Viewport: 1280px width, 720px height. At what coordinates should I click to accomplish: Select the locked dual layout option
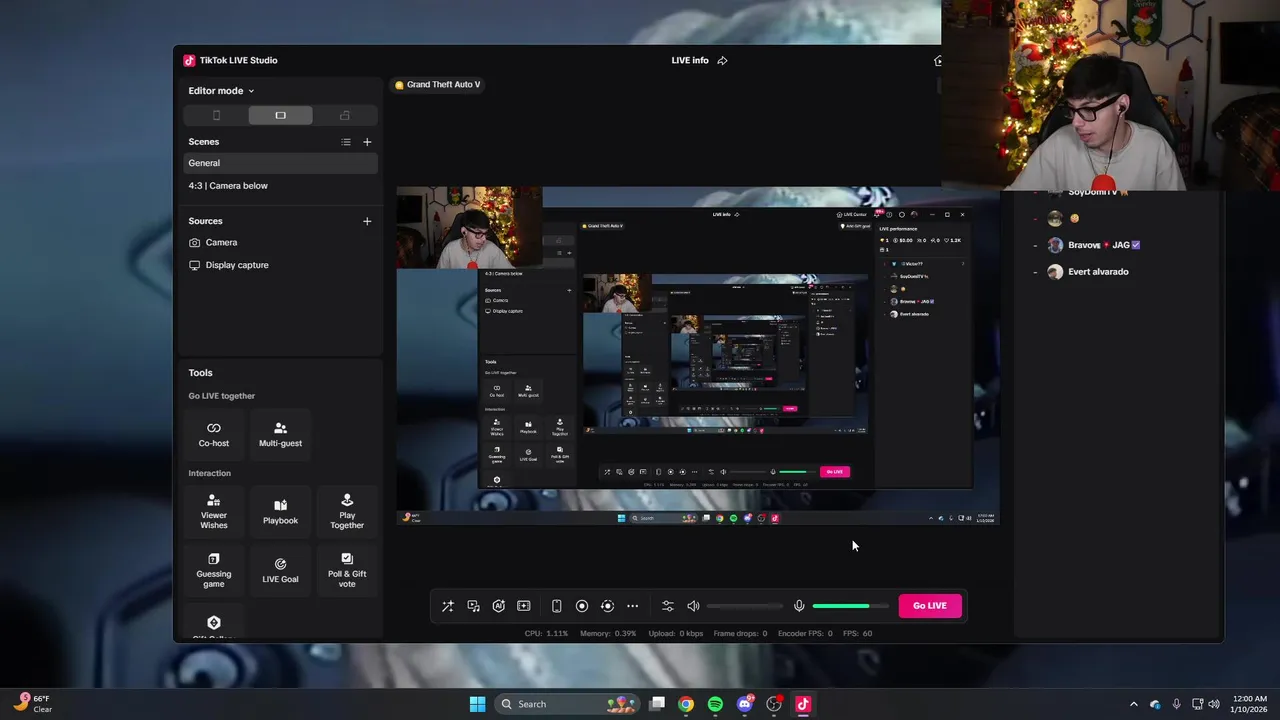pyautogui.click(x=345, y=115)
